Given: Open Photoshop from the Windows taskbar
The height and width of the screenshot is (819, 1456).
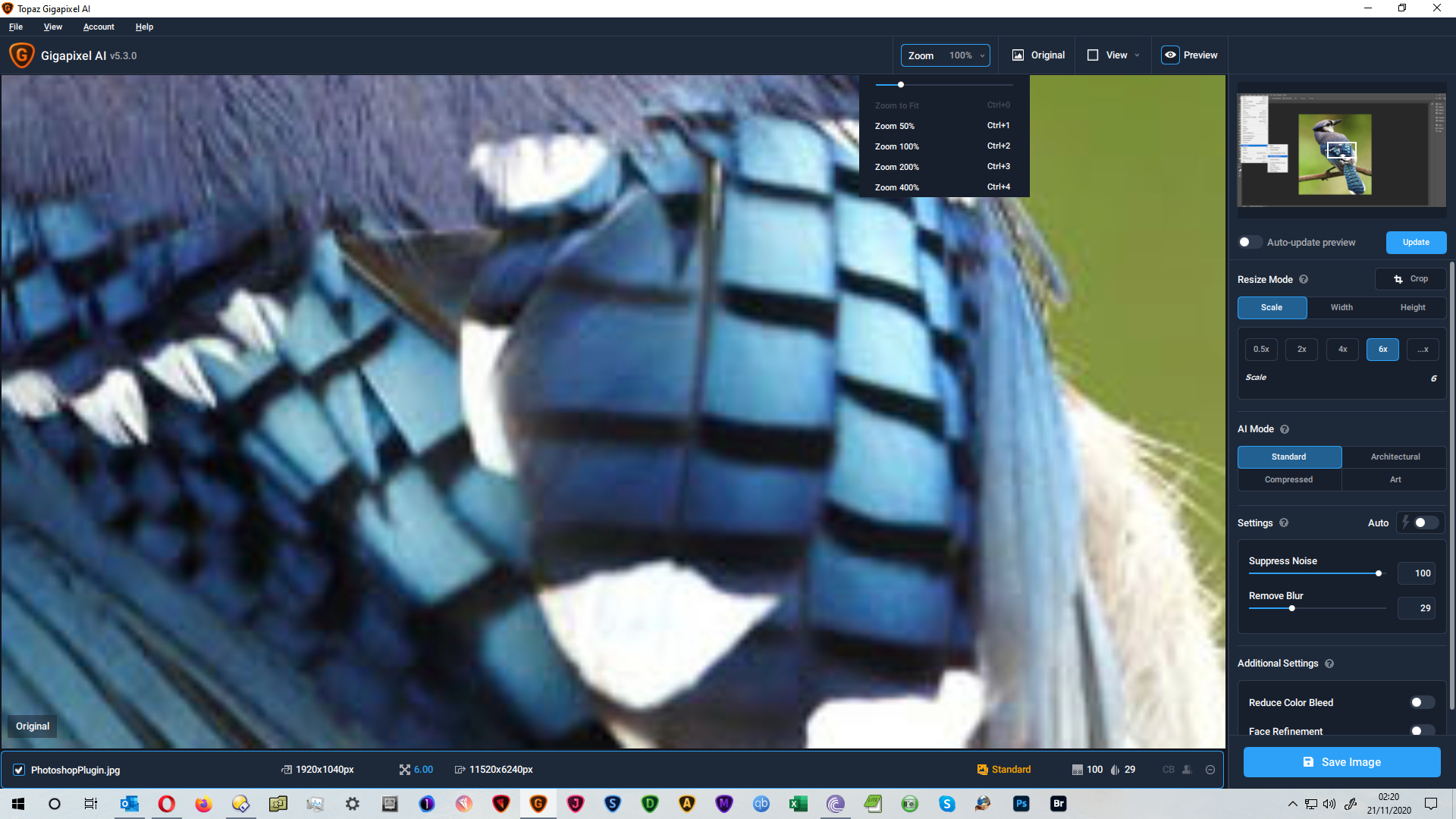Looking at the screenshot, I should (x=1021, y=804).
